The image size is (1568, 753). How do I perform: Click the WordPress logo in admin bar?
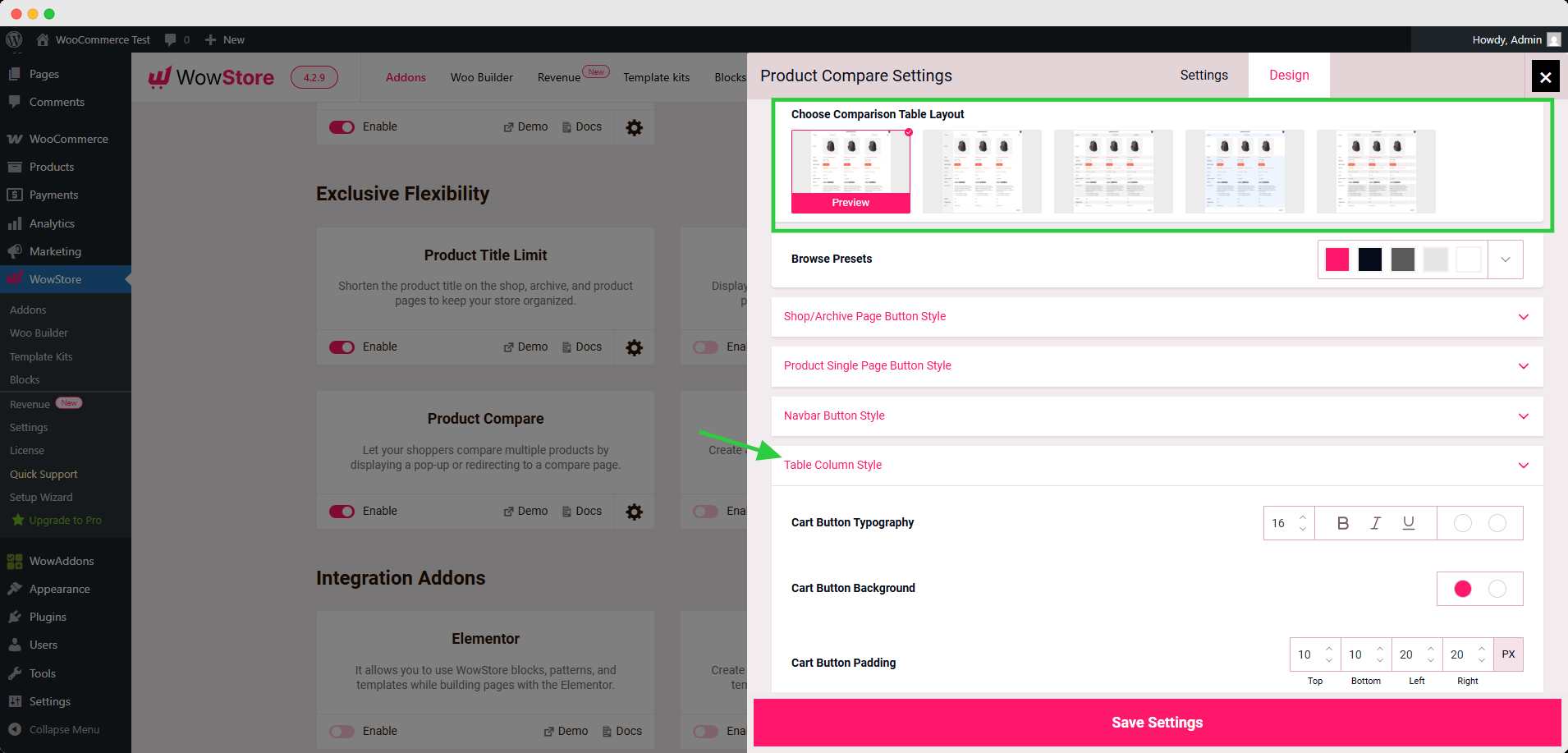(13, 39)
